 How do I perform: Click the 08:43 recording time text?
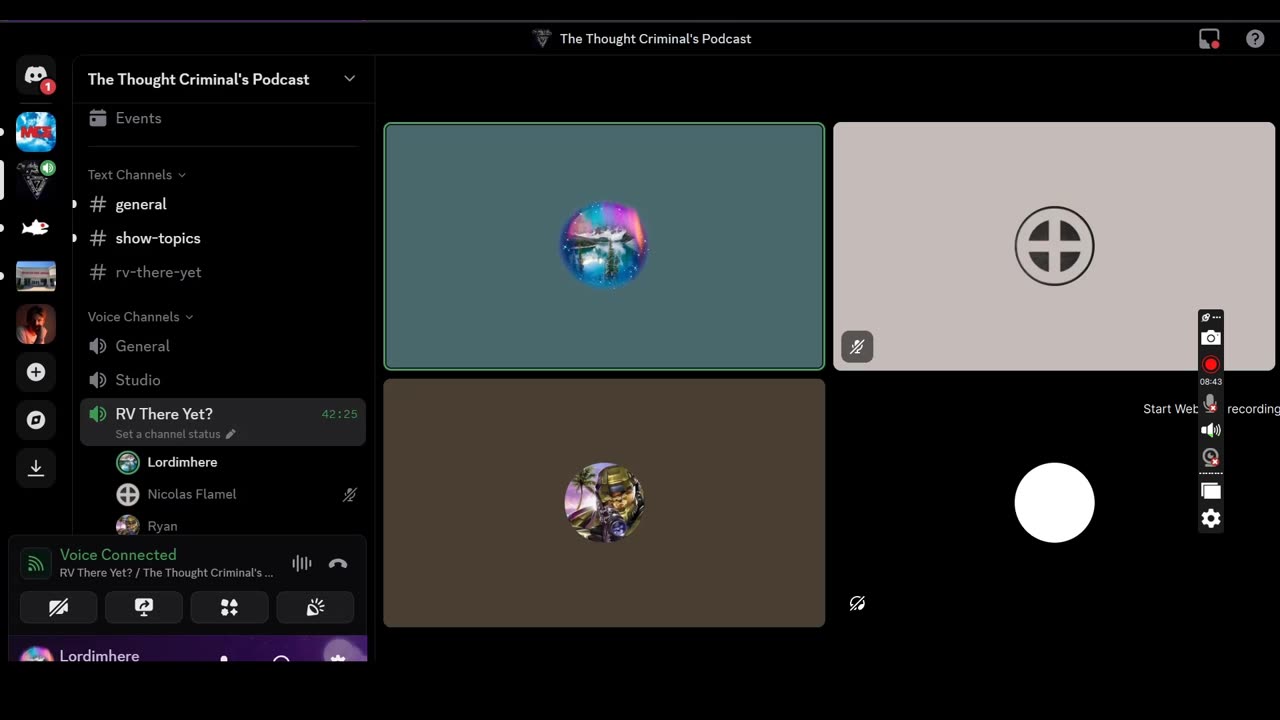1210,382
